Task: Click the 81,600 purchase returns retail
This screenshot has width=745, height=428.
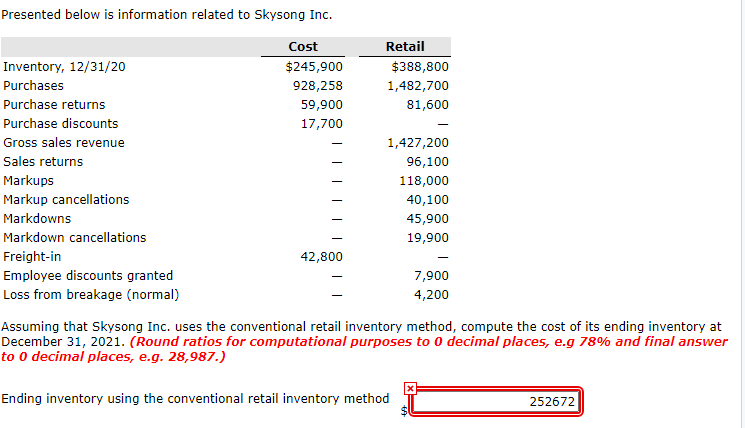Action: (427, 105)
